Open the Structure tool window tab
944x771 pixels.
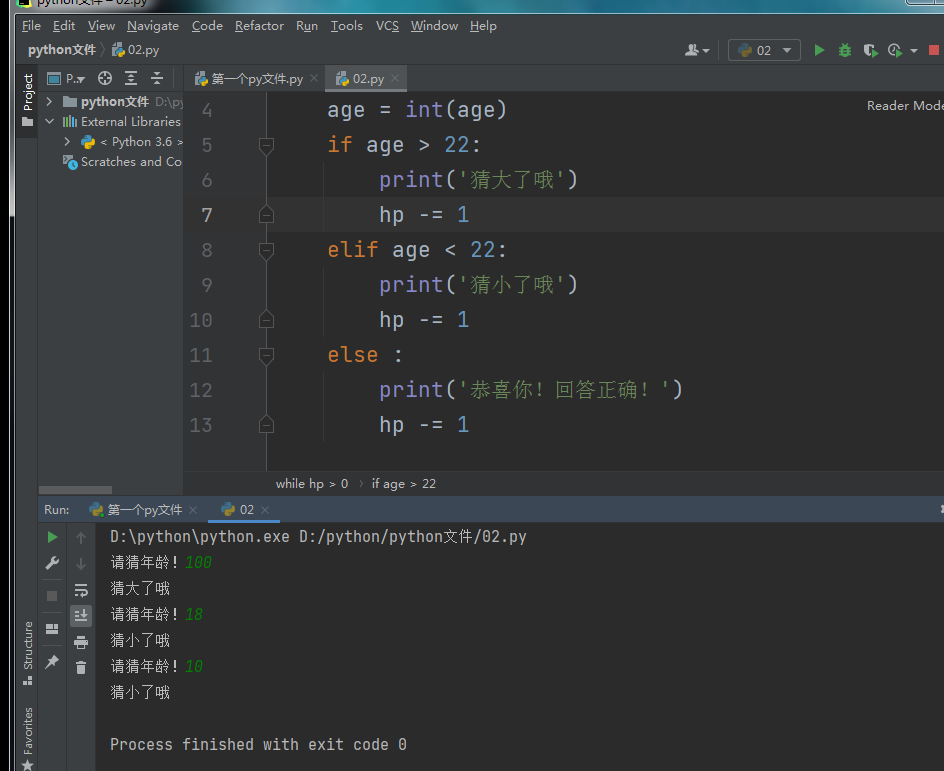28,653
